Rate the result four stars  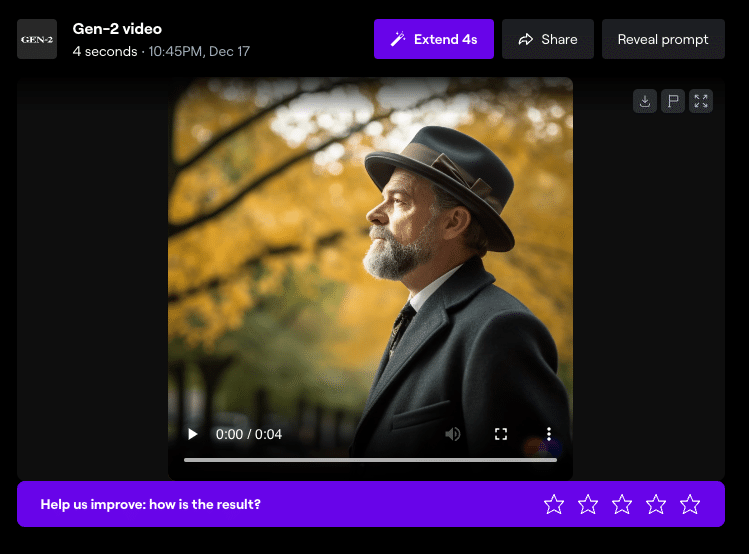656,504
